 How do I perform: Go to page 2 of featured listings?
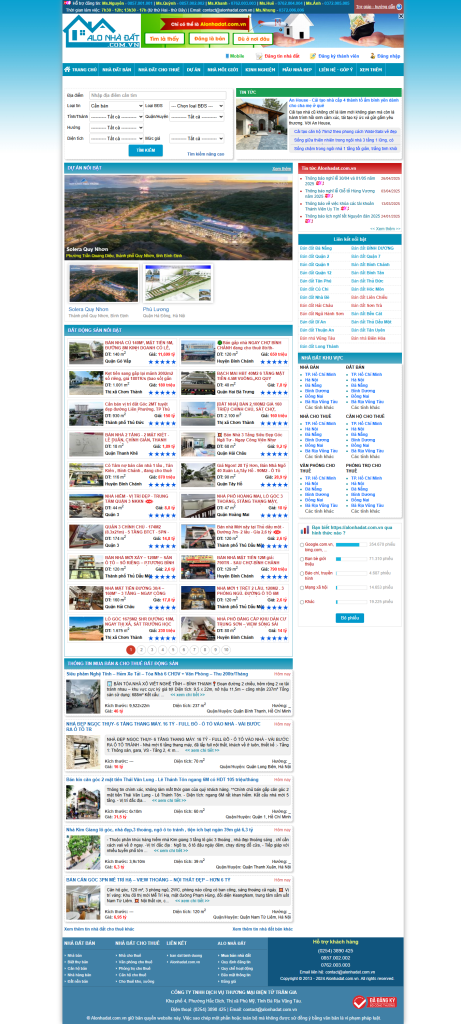[x=141, y=650]
